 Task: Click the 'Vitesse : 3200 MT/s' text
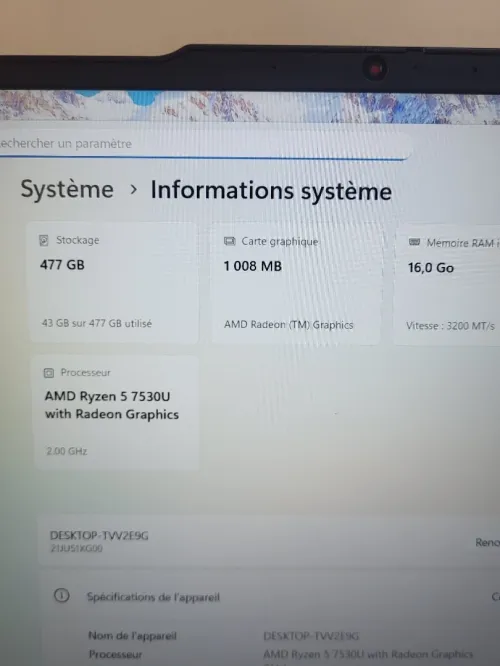(x=450, y=326)
